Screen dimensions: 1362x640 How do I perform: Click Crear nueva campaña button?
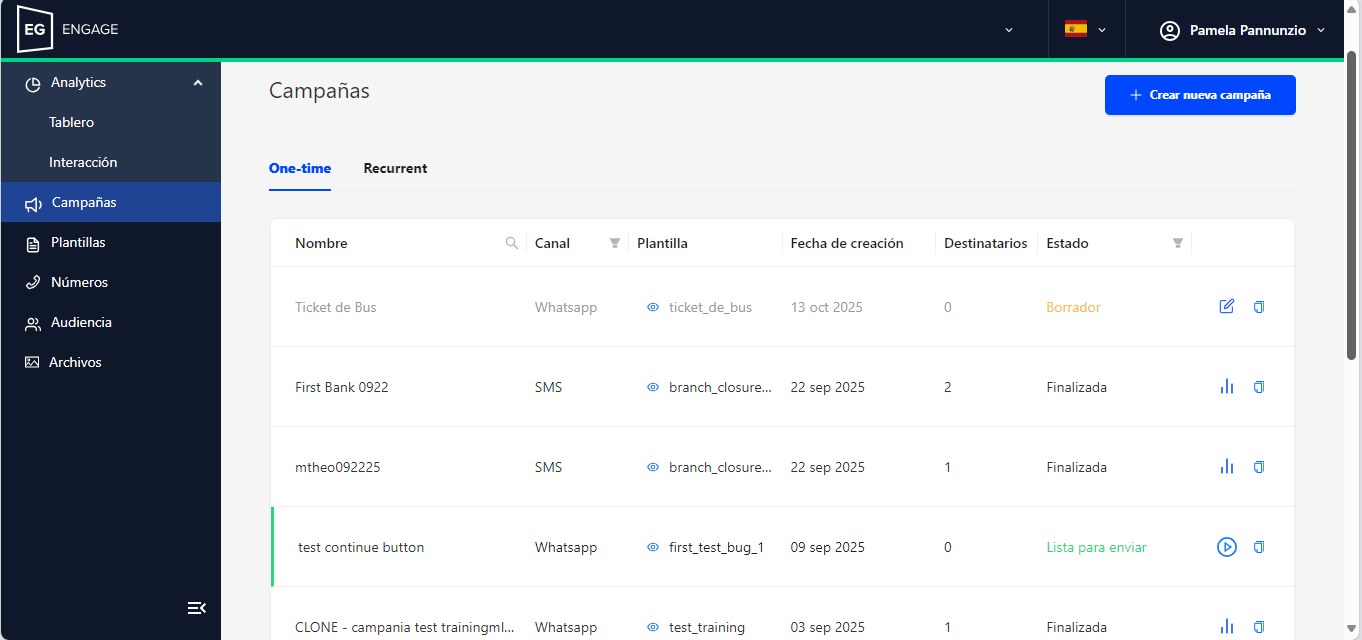1200,95
